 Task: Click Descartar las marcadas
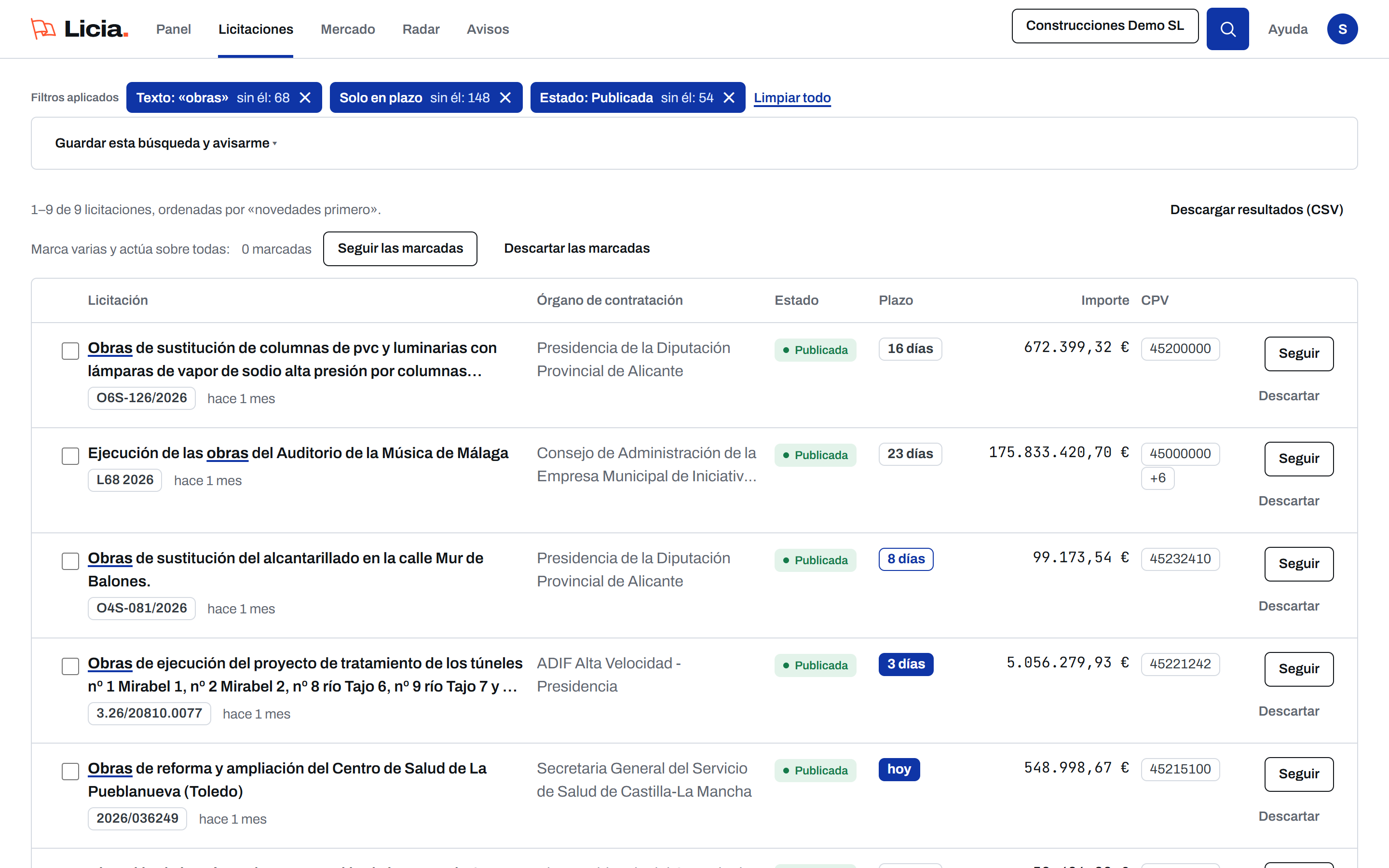[577, 248]
